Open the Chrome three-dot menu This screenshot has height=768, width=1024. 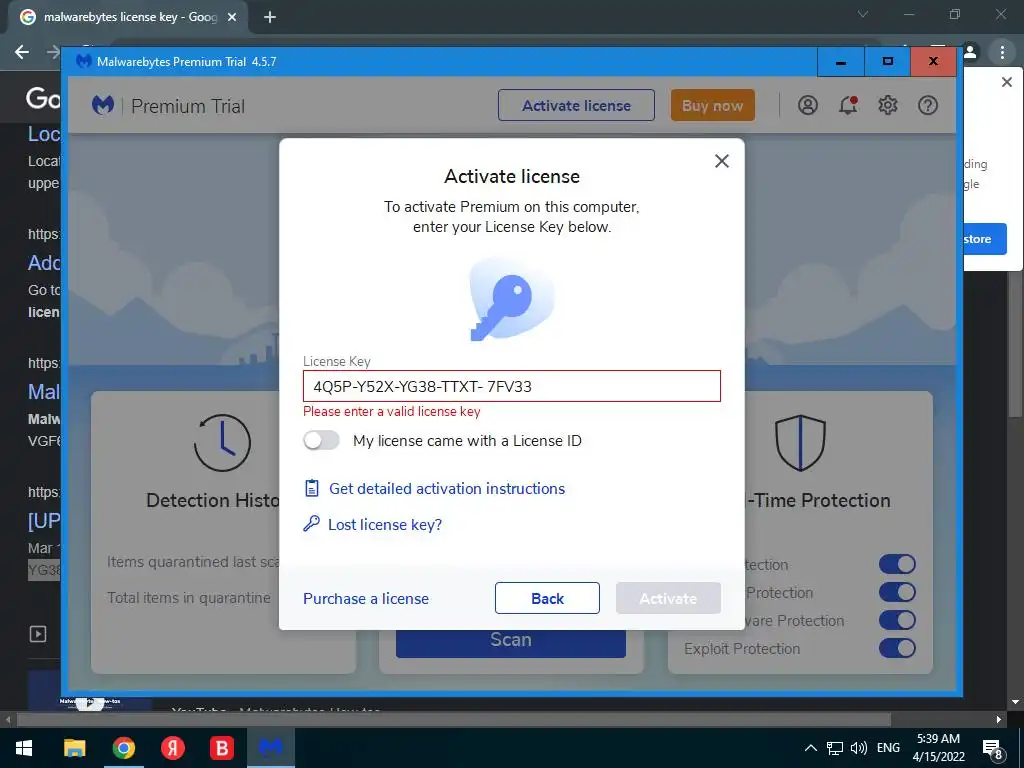(x=1002, y=52)
